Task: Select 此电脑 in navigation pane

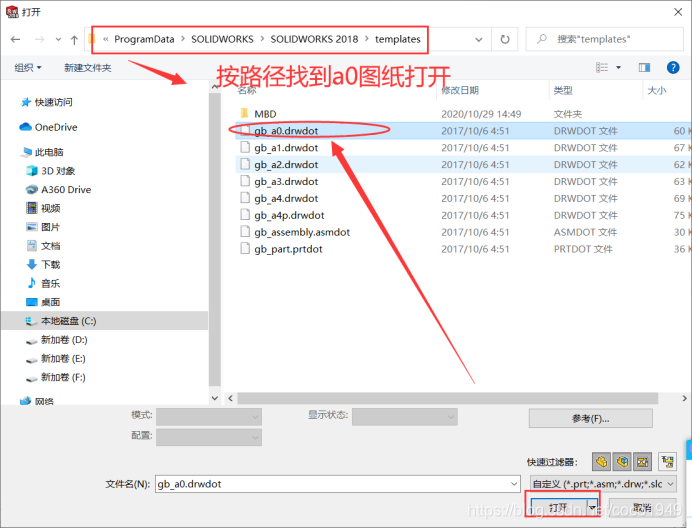Action: tap(49, 152)
